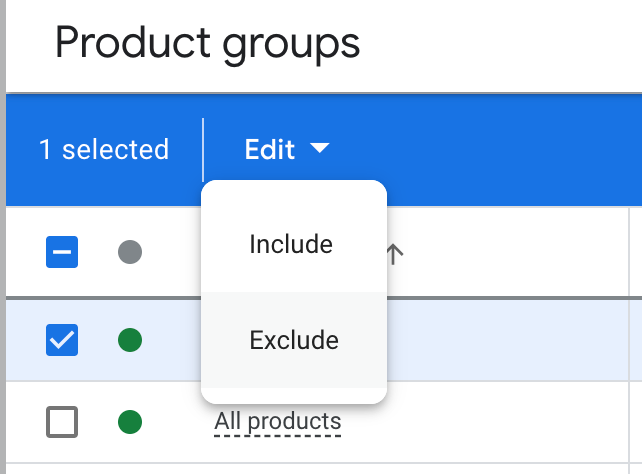
Task: Toggle the indeterminate select-all header checkbox
Action: [x=62, y=252]
